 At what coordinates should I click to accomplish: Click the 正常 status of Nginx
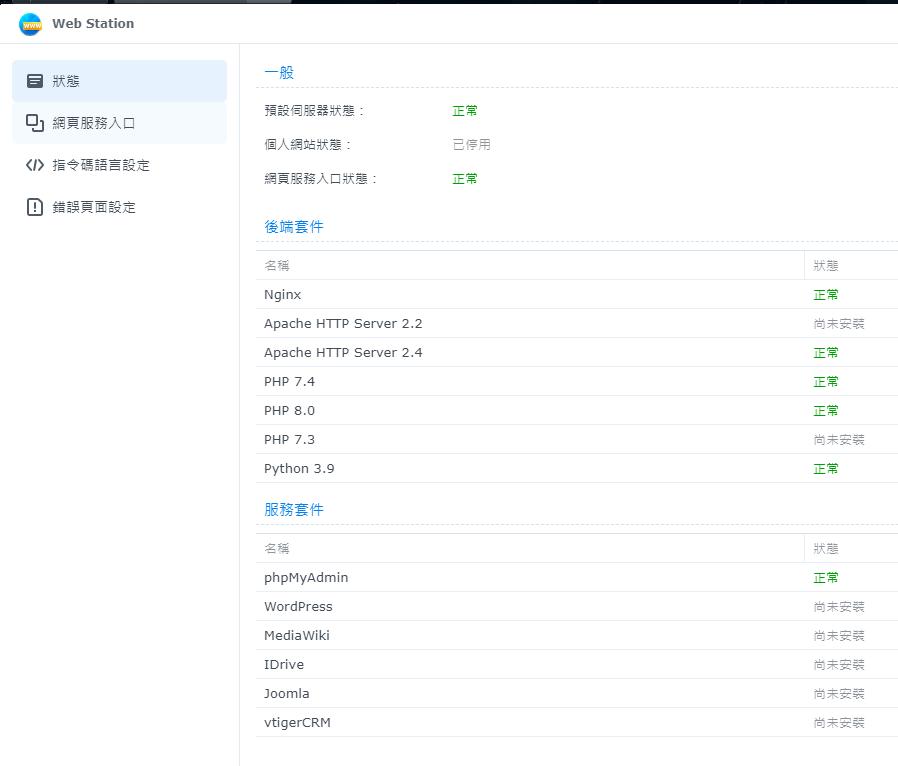point(826,295)
